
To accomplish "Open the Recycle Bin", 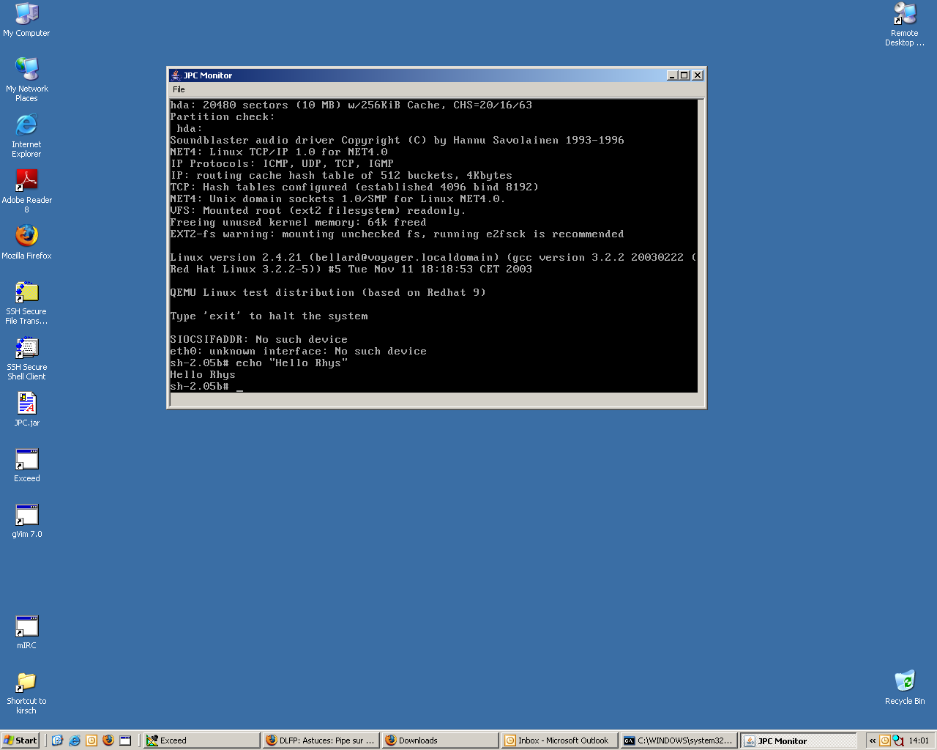I will (x=904, y=682).
